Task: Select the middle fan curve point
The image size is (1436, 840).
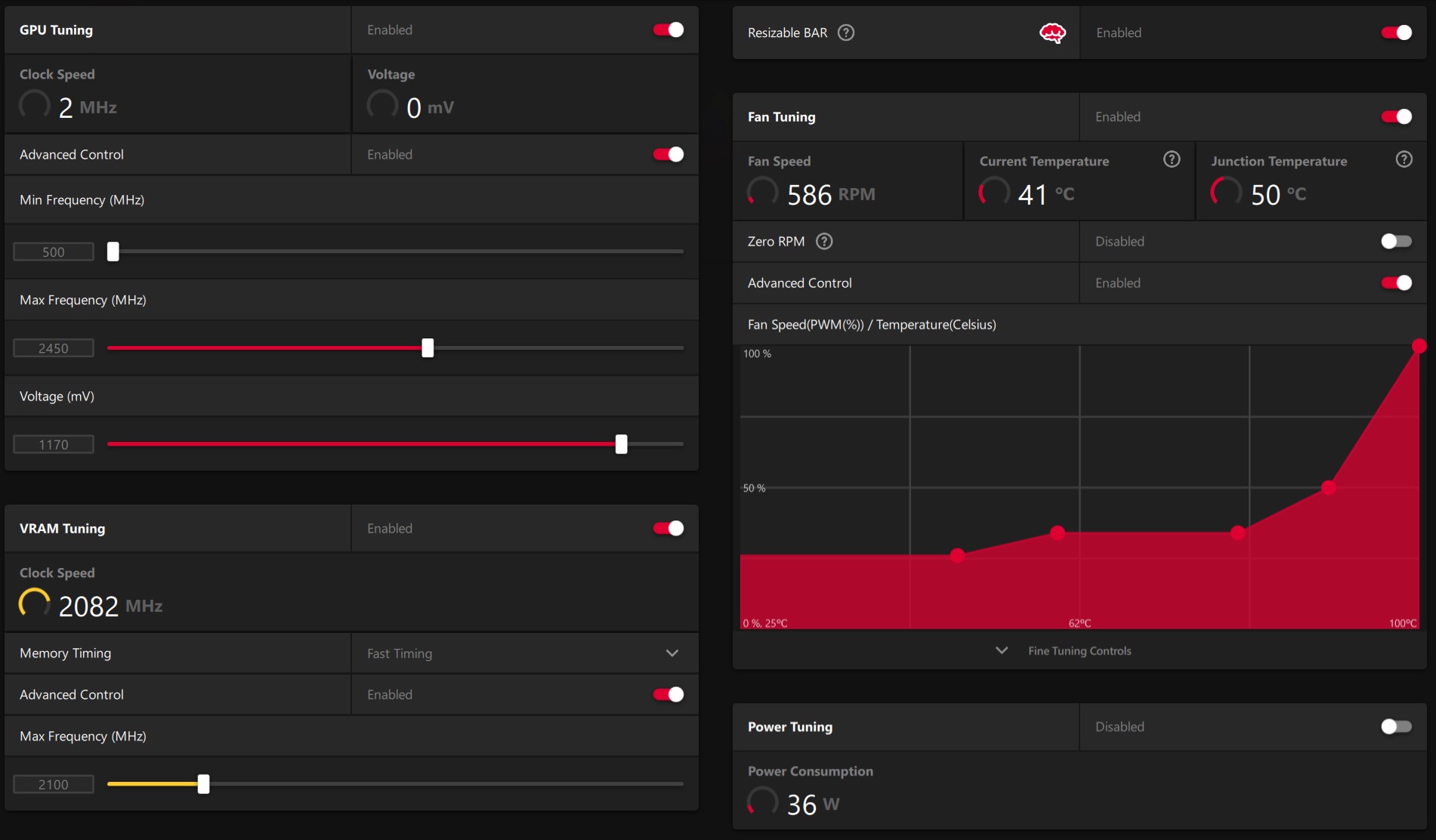Action: [1237, 533]
